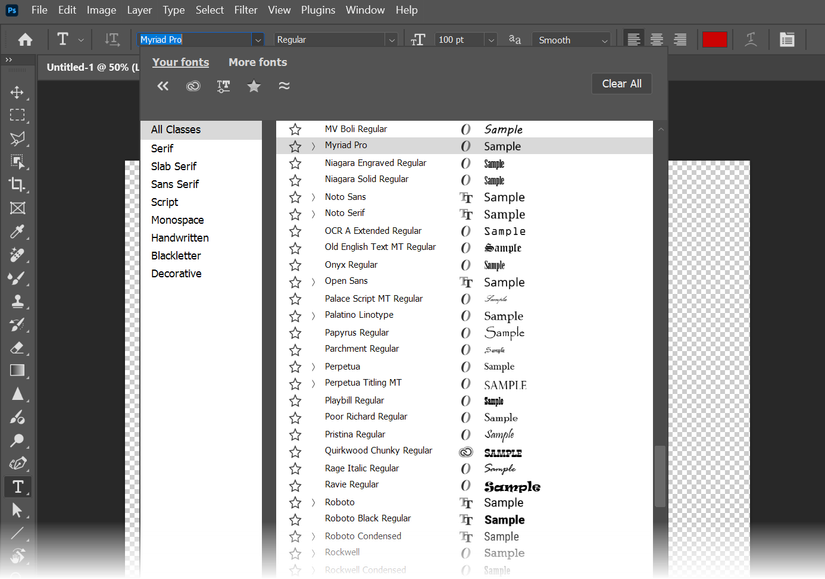Click the Myriad Pro font name field
This screenshot has height=579, width=825.
195,40
